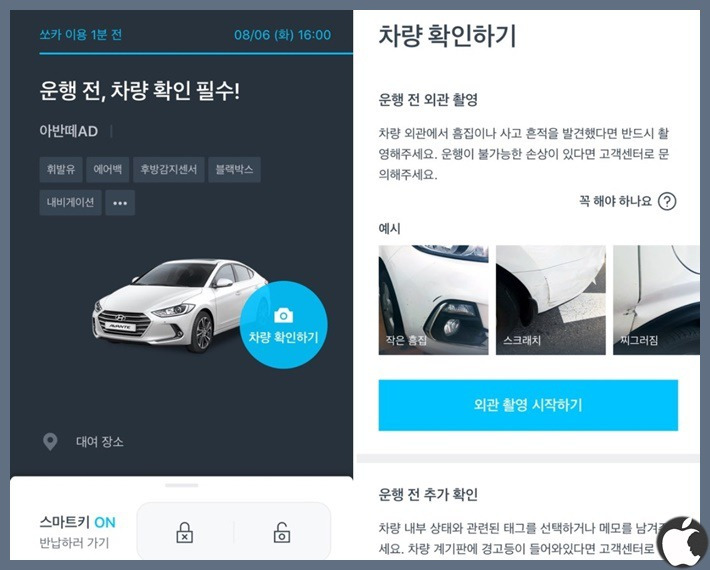Open the 꼭 해야 하나요 help link

615,201
